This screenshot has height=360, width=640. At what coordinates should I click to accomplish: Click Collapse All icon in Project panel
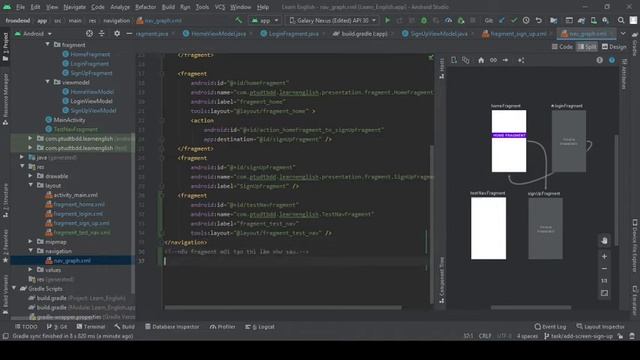[102, 33]
